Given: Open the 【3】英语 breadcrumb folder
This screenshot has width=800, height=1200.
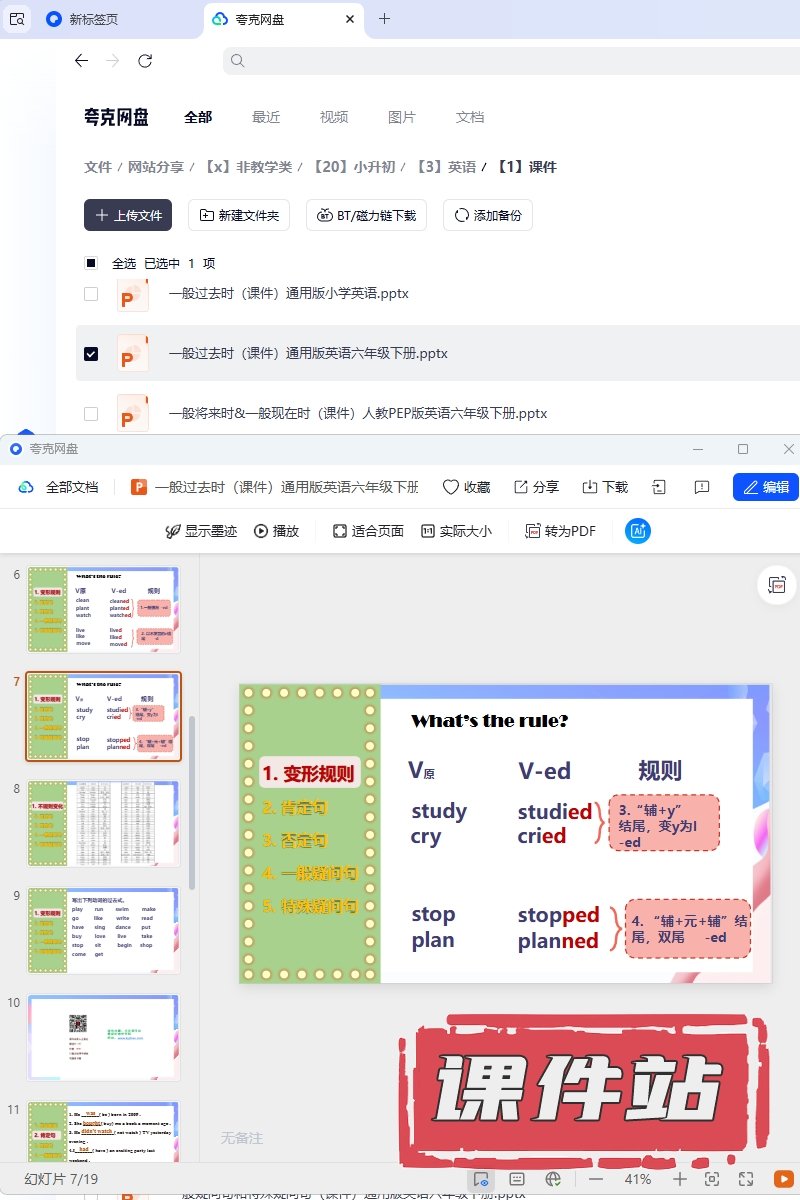Looking at the screenshot, I should 445,167.
